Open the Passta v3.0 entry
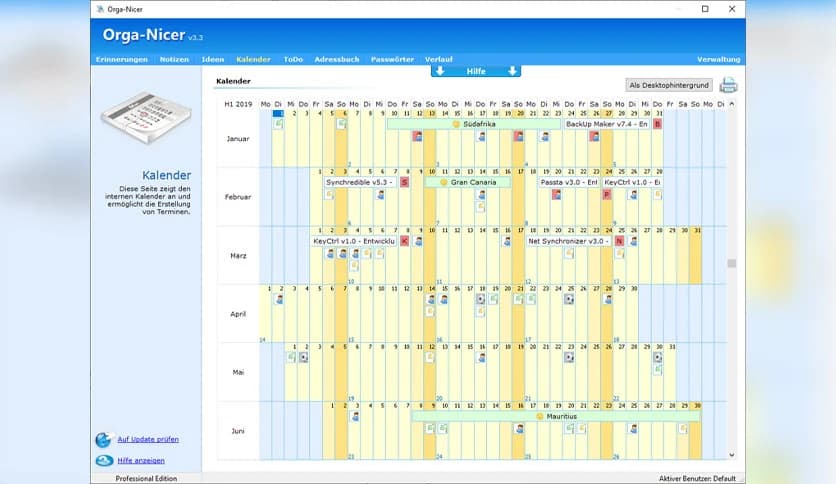Screen dimensions: 836x484 (569, 182)
